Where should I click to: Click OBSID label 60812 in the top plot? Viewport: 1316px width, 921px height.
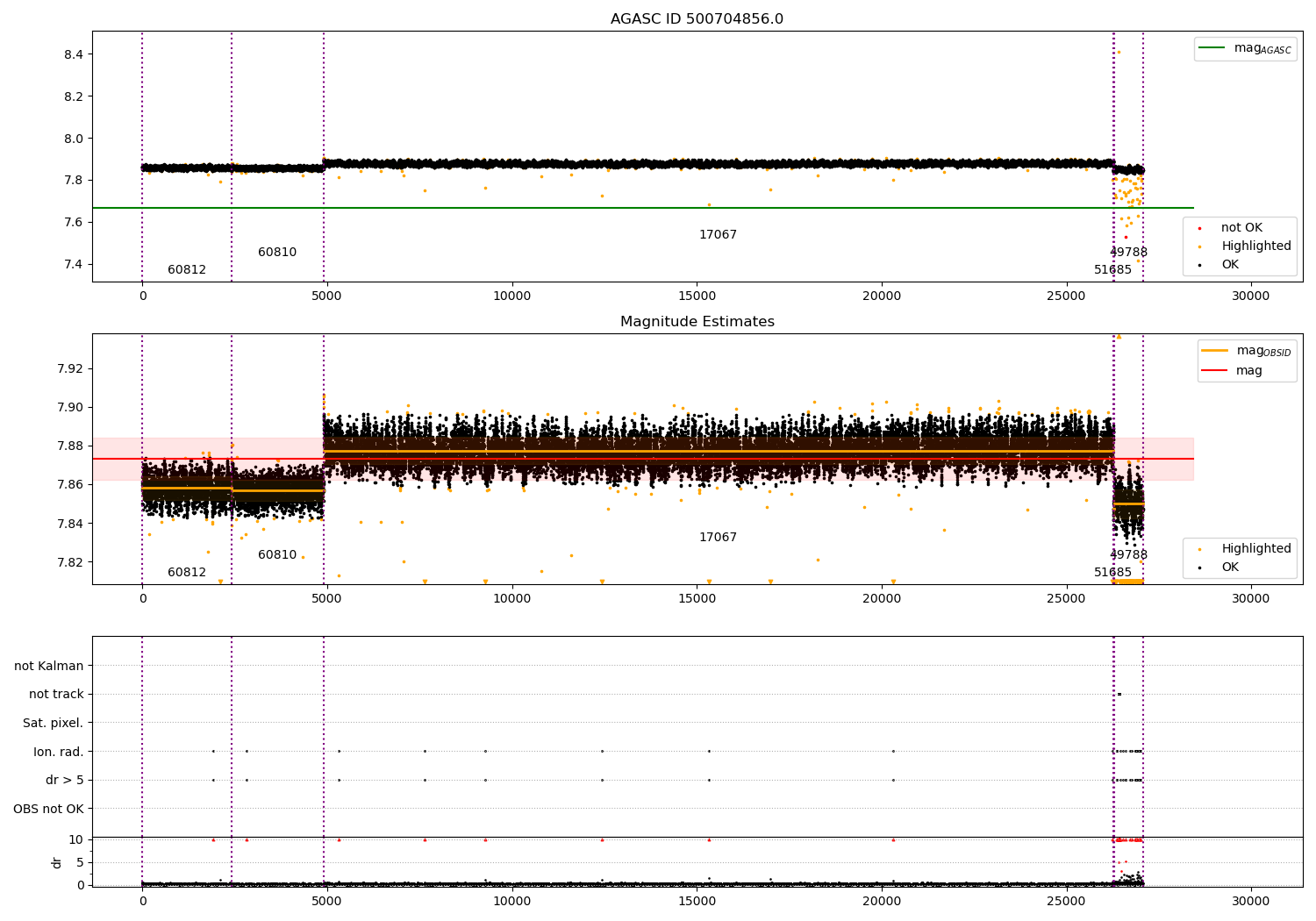[187, 270]
